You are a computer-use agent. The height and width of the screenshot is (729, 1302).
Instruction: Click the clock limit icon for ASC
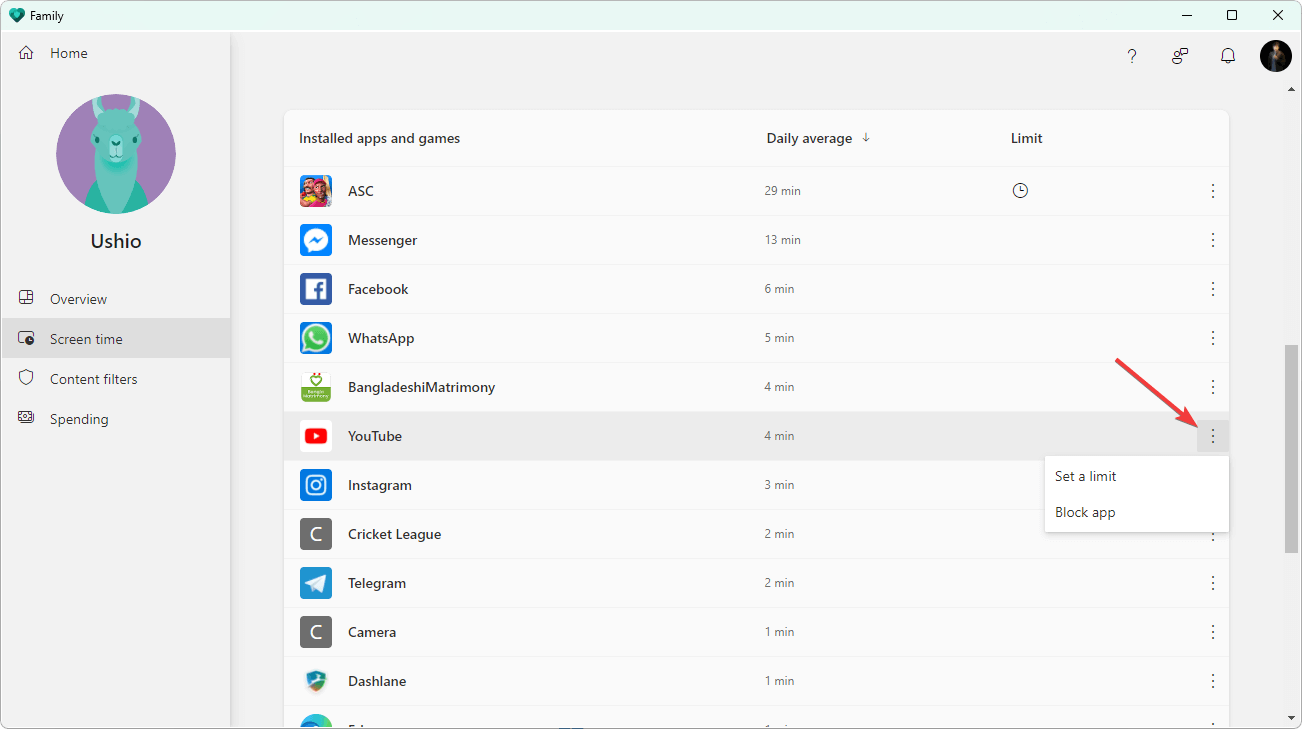coord(1020,190)
